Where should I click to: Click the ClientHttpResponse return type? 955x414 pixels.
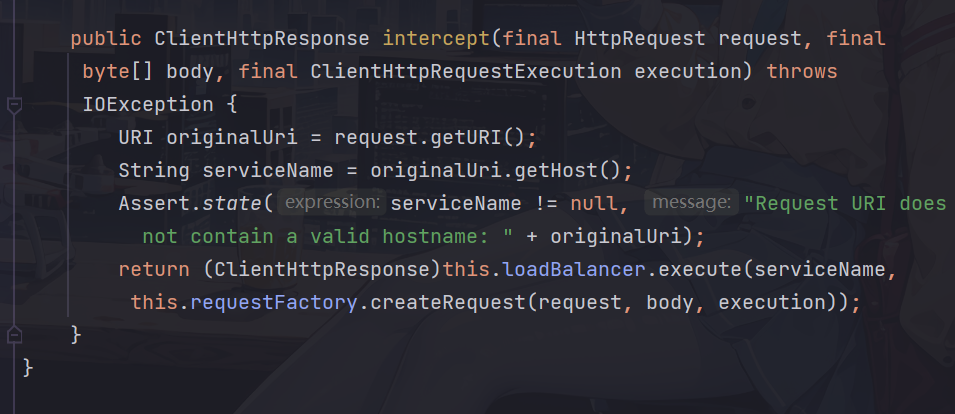(262, 39)
